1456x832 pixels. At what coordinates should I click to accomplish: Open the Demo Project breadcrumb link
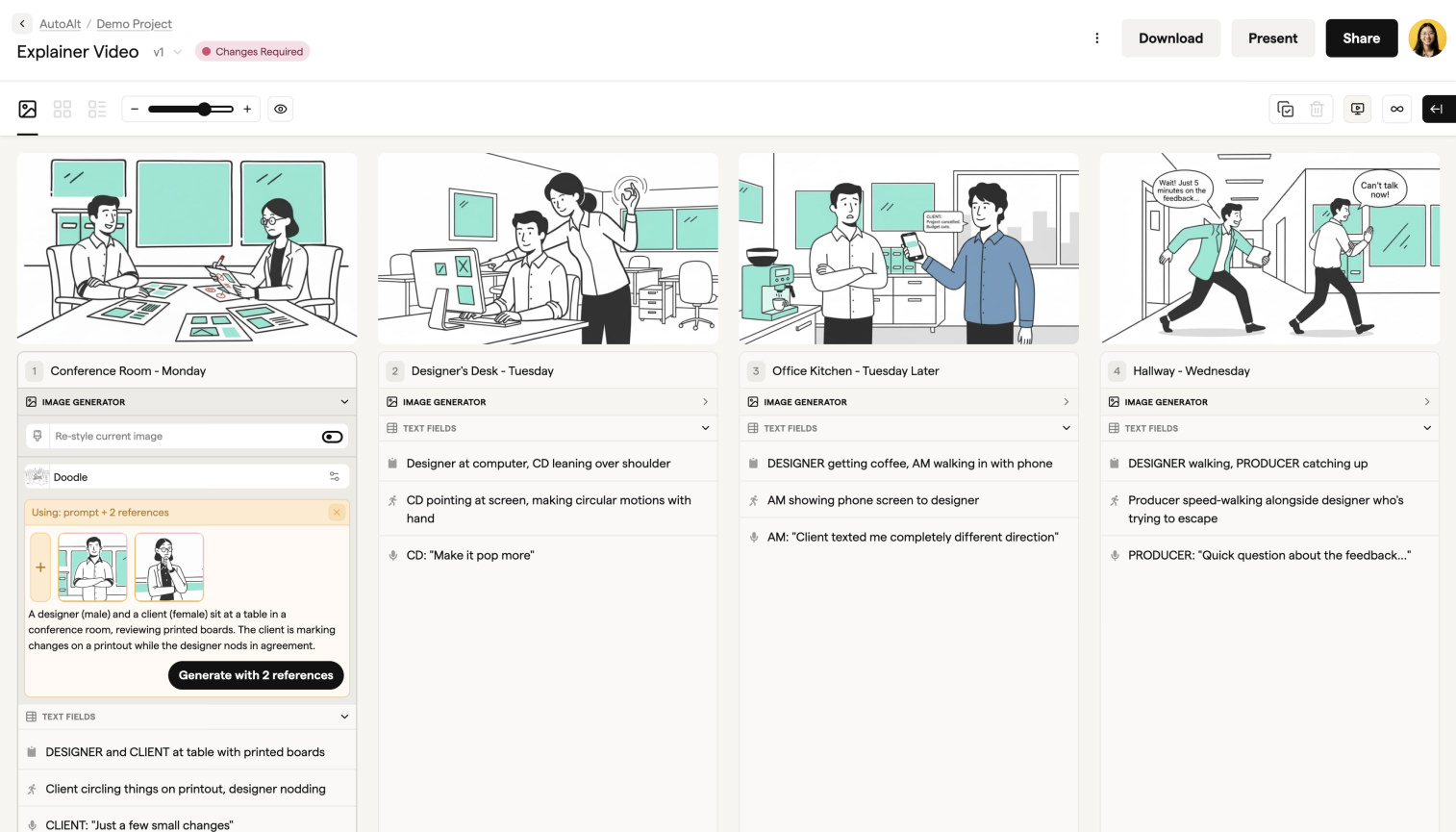[134, 23]
